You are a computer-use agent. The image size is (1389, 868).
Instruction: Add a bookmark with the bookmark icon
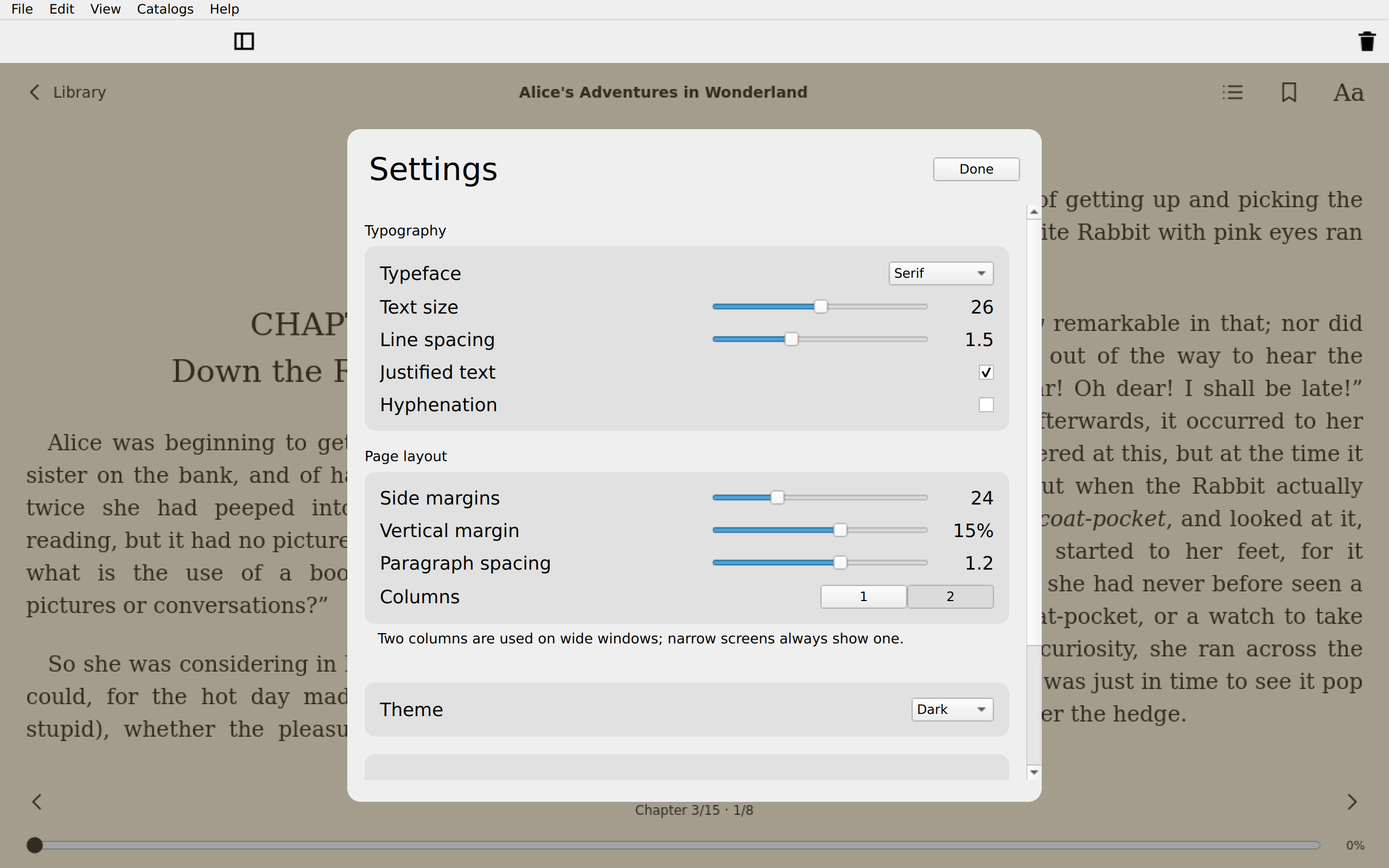[1289, 92]
